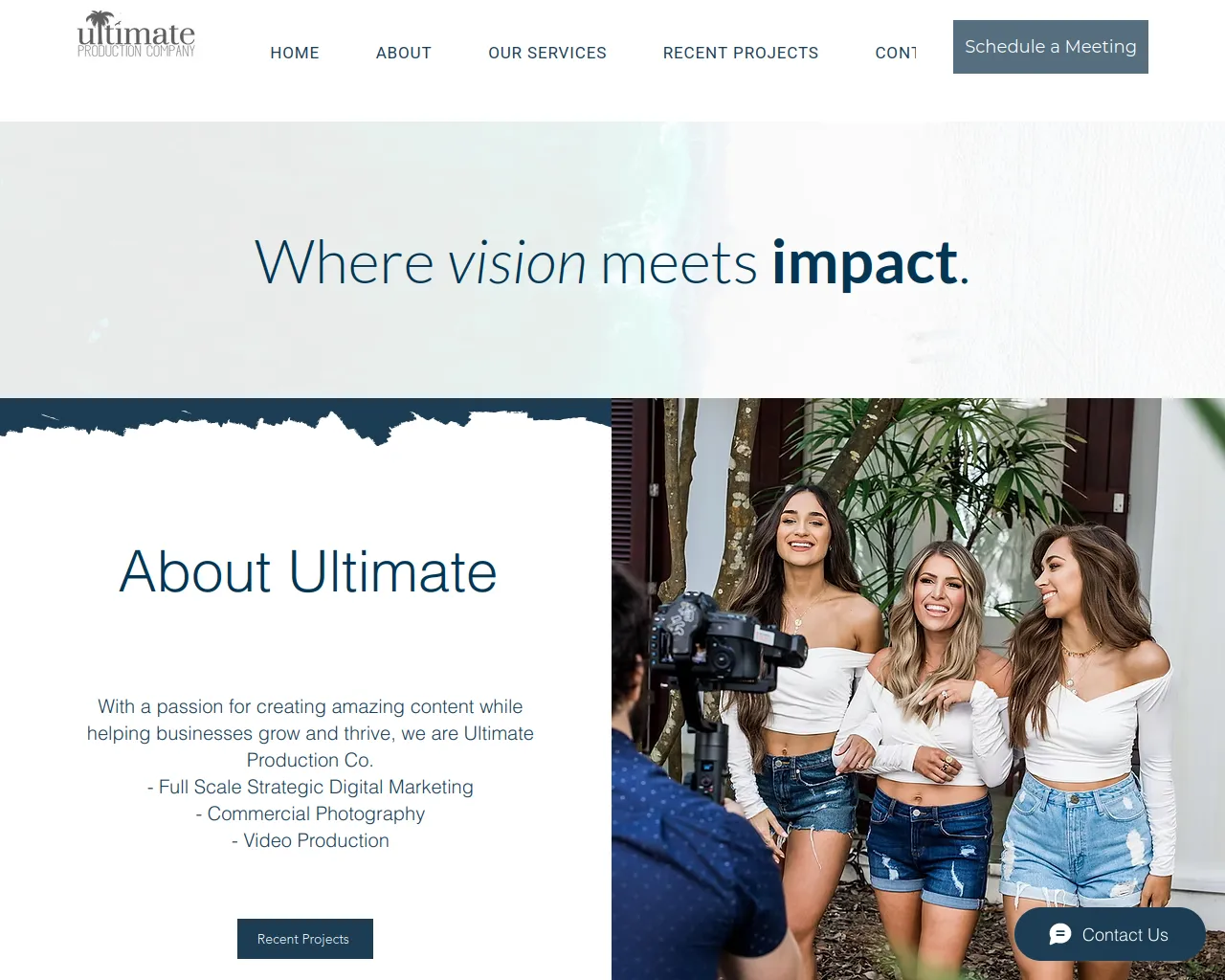Click the palm tree icon in the logo
This screenshot has height=980, width=1225.
100,21
